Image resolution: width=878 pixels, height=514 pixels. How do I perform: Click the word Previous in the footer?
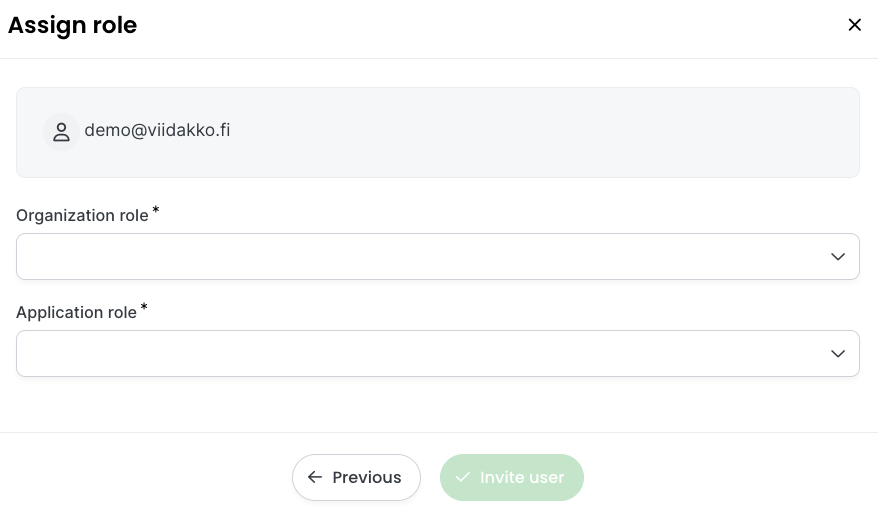pos(367,477)
